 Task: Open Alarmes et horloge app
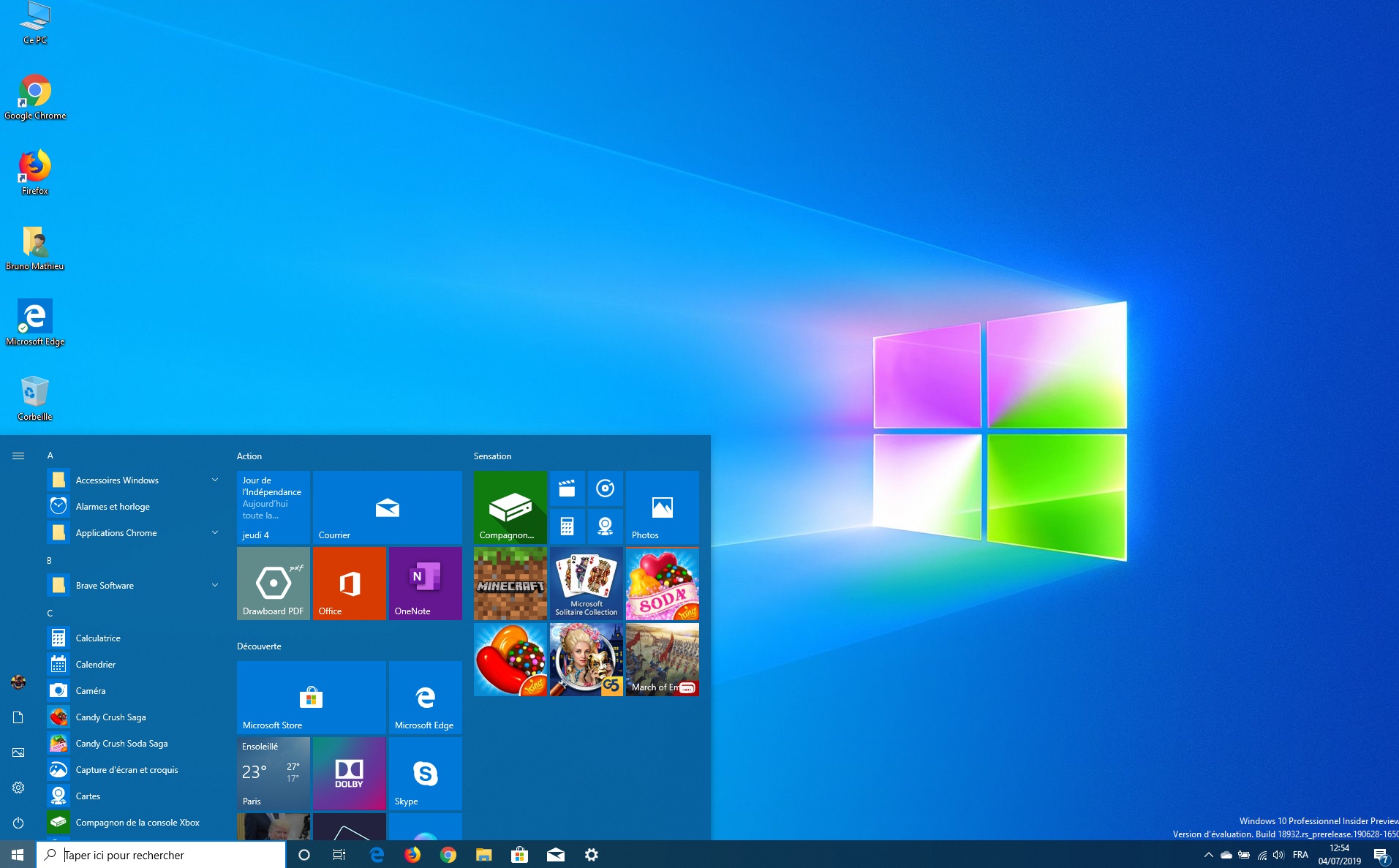pos(135,507)
